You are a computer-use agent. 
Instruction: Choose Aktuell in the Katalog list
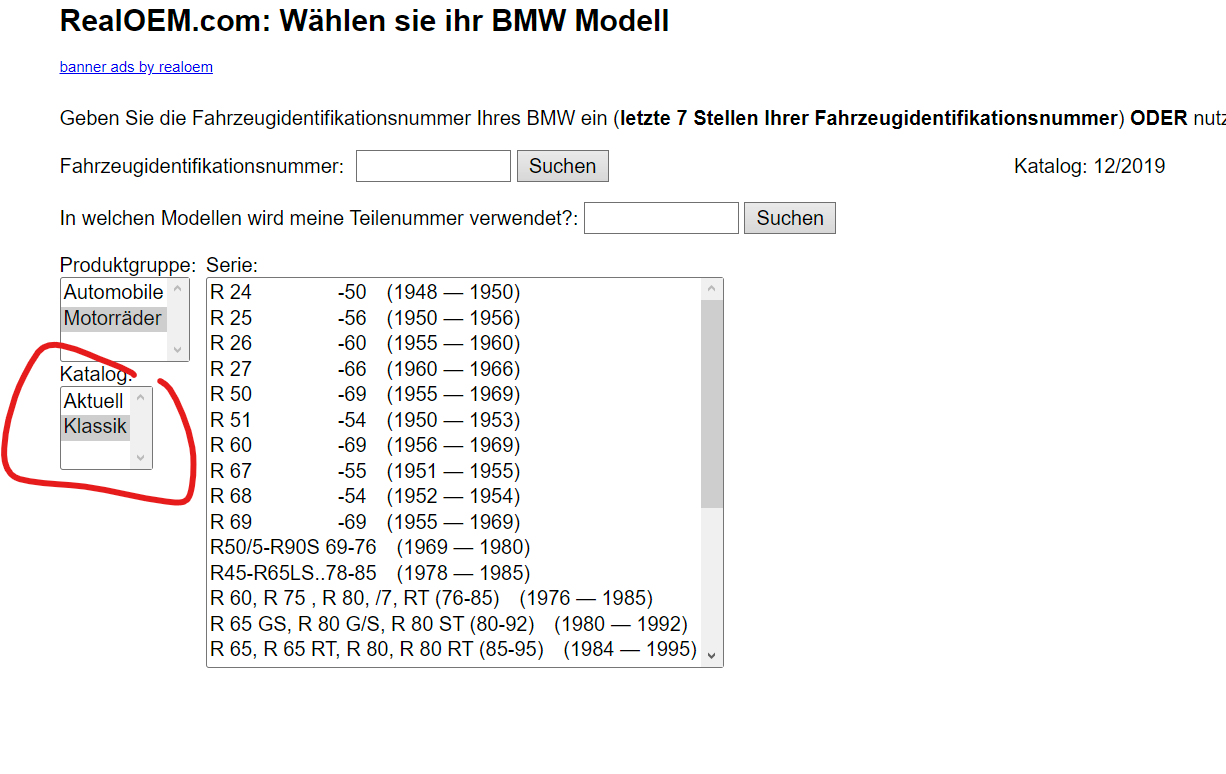click(94, 401)
